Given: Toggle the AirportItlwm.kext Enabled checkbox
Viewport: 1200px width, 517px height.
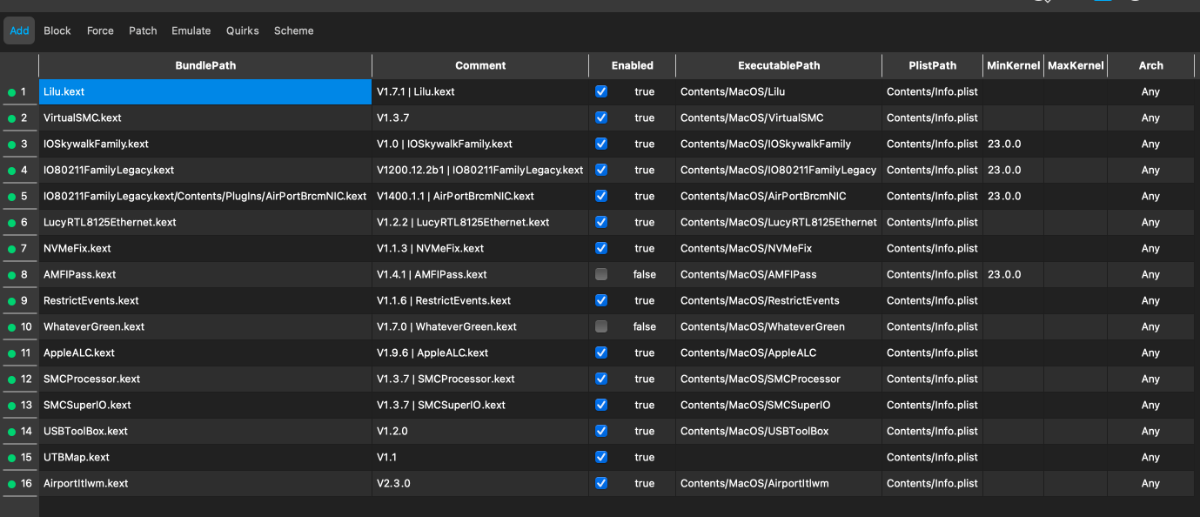Looking at the screenshot, I should [601, 483].
